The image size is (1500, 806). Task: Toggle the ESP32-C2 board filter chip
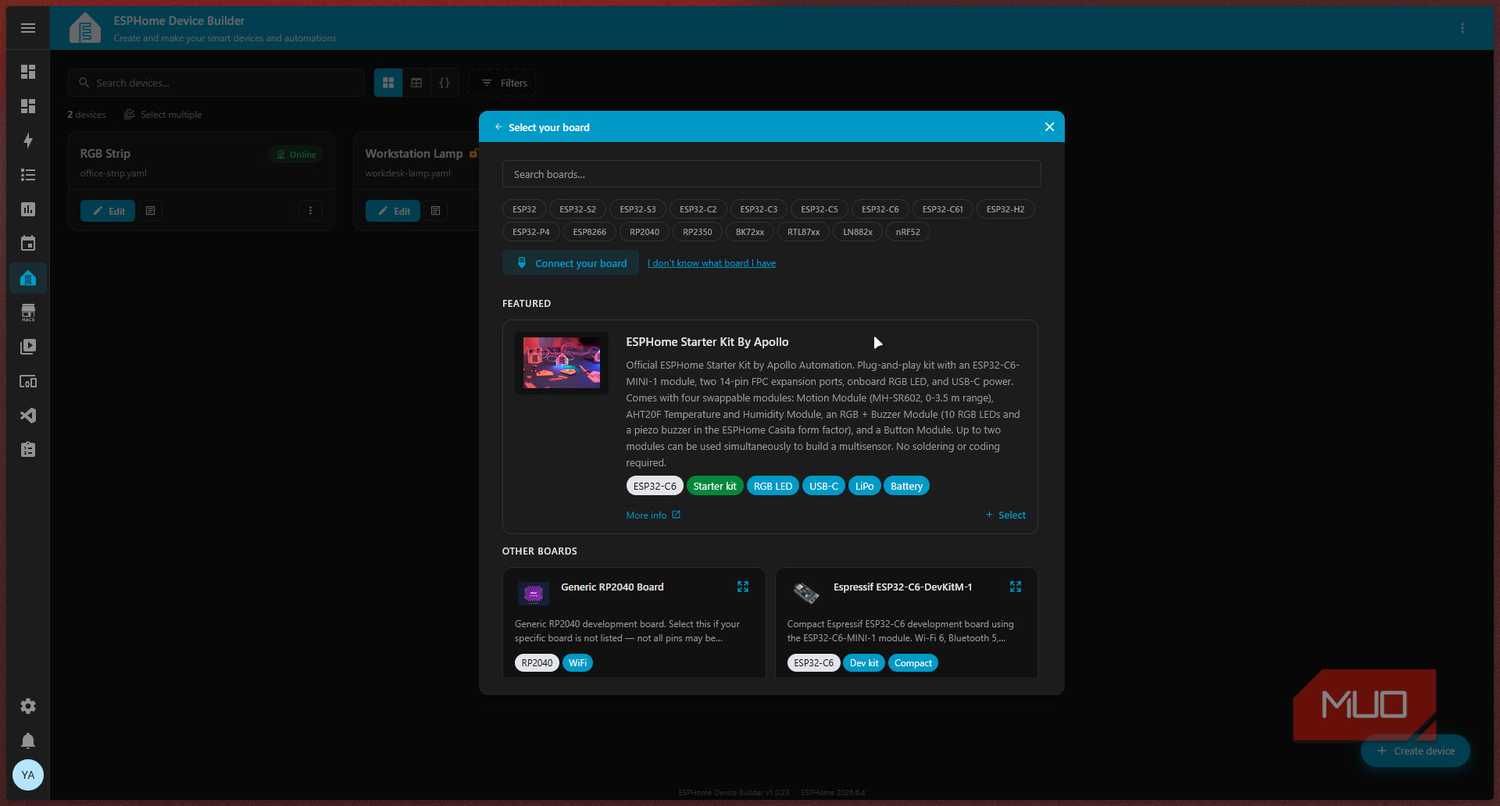(x=697, y=209)
